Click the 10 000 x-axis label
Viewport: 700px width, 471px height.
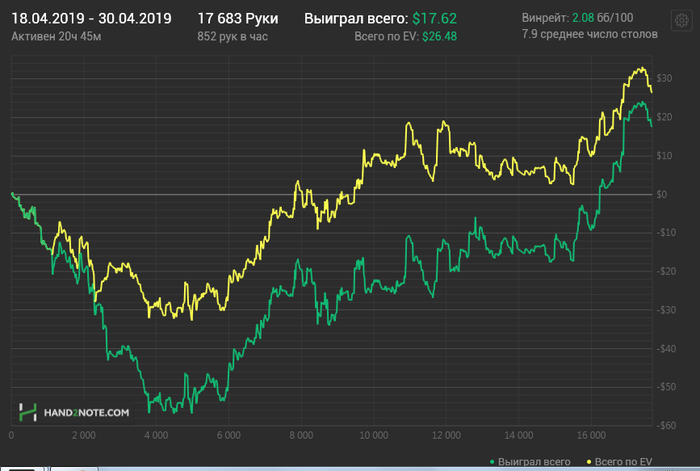click(374, 435)
